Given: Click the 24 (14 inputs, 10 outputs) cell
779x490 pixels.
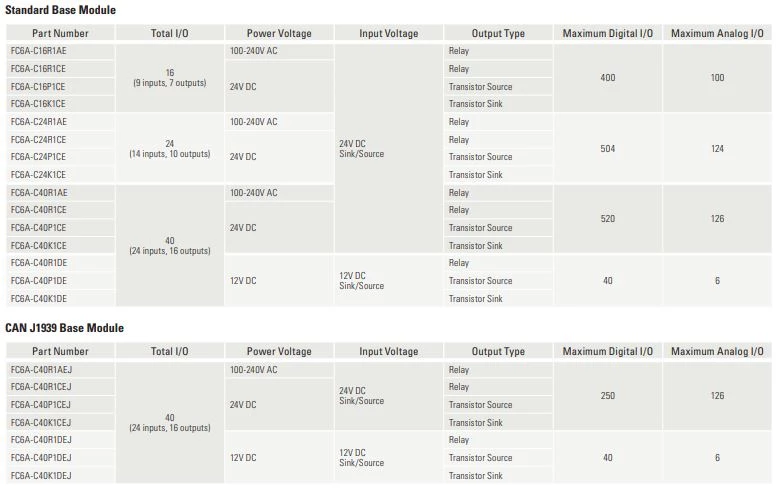Looking at the screenshot, I should pyautogui.click(x=169, y=148).
